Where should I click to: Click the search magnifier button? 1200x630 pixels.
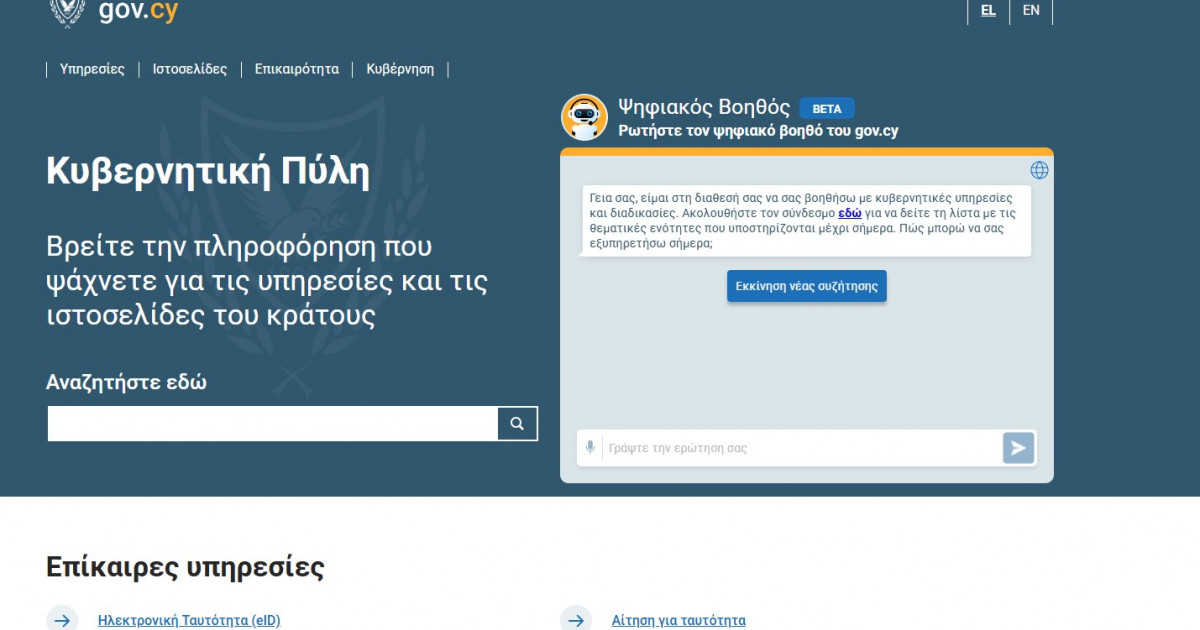click(517, 423)
